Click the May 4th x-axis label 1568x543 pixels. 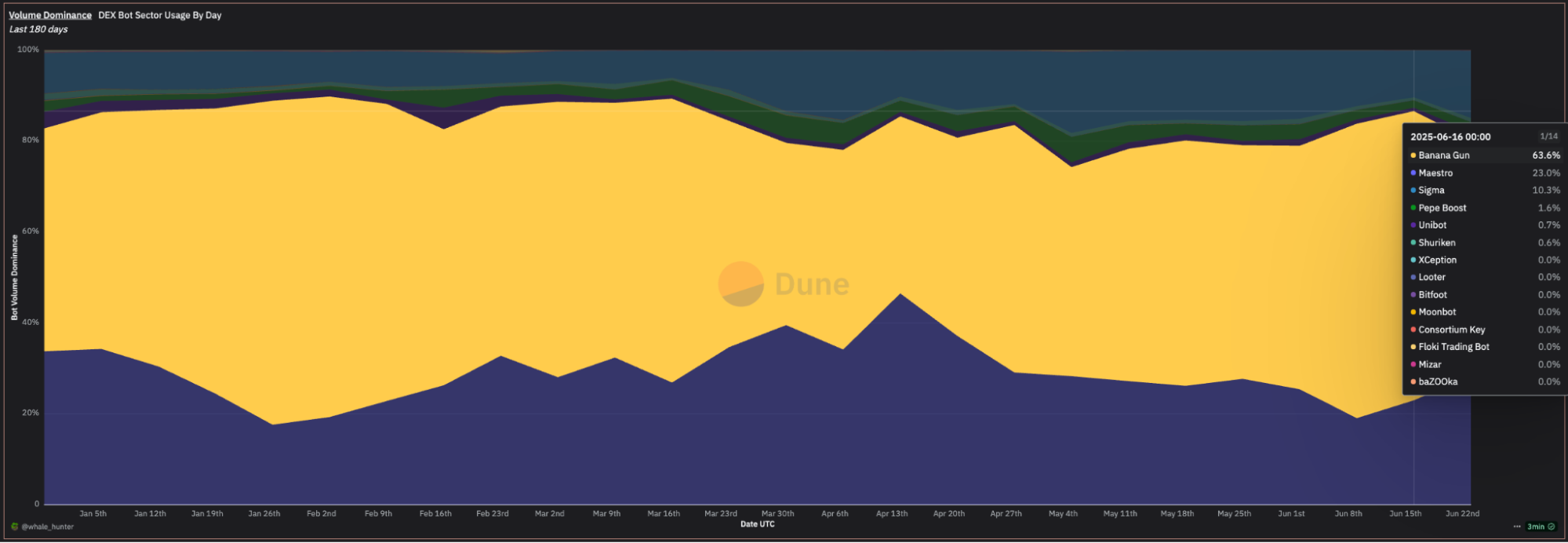[1063, 513]
